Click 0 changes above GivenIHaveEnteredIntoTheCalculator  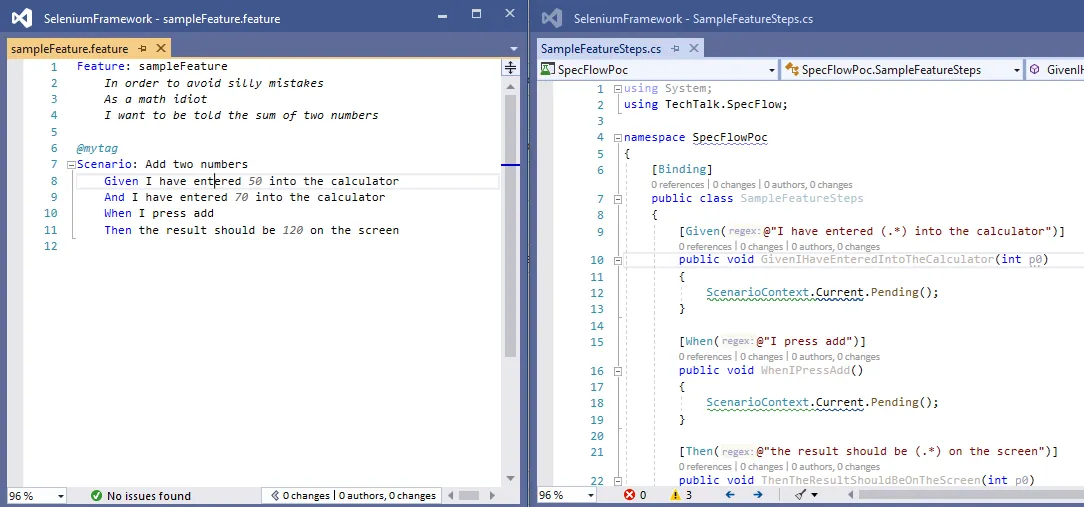pyautogui.click(x=761, y=246)
